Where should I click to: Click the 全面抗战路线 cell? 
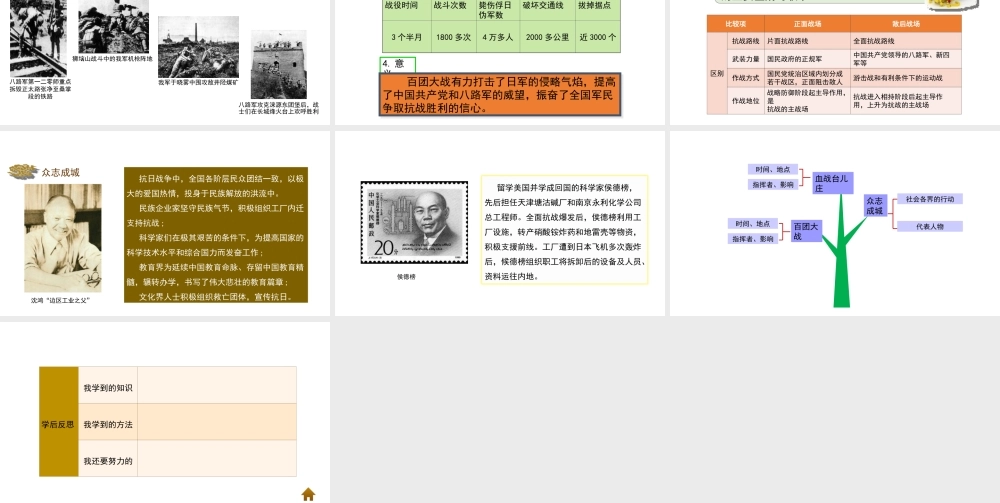coord(906,41)
